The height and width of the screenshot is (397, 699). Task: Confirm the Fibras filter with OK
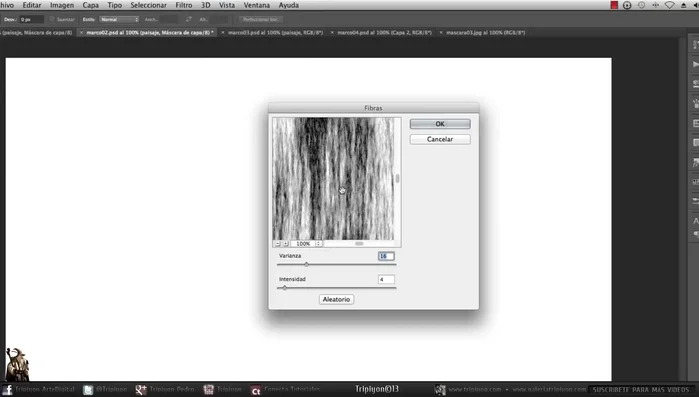440,124
